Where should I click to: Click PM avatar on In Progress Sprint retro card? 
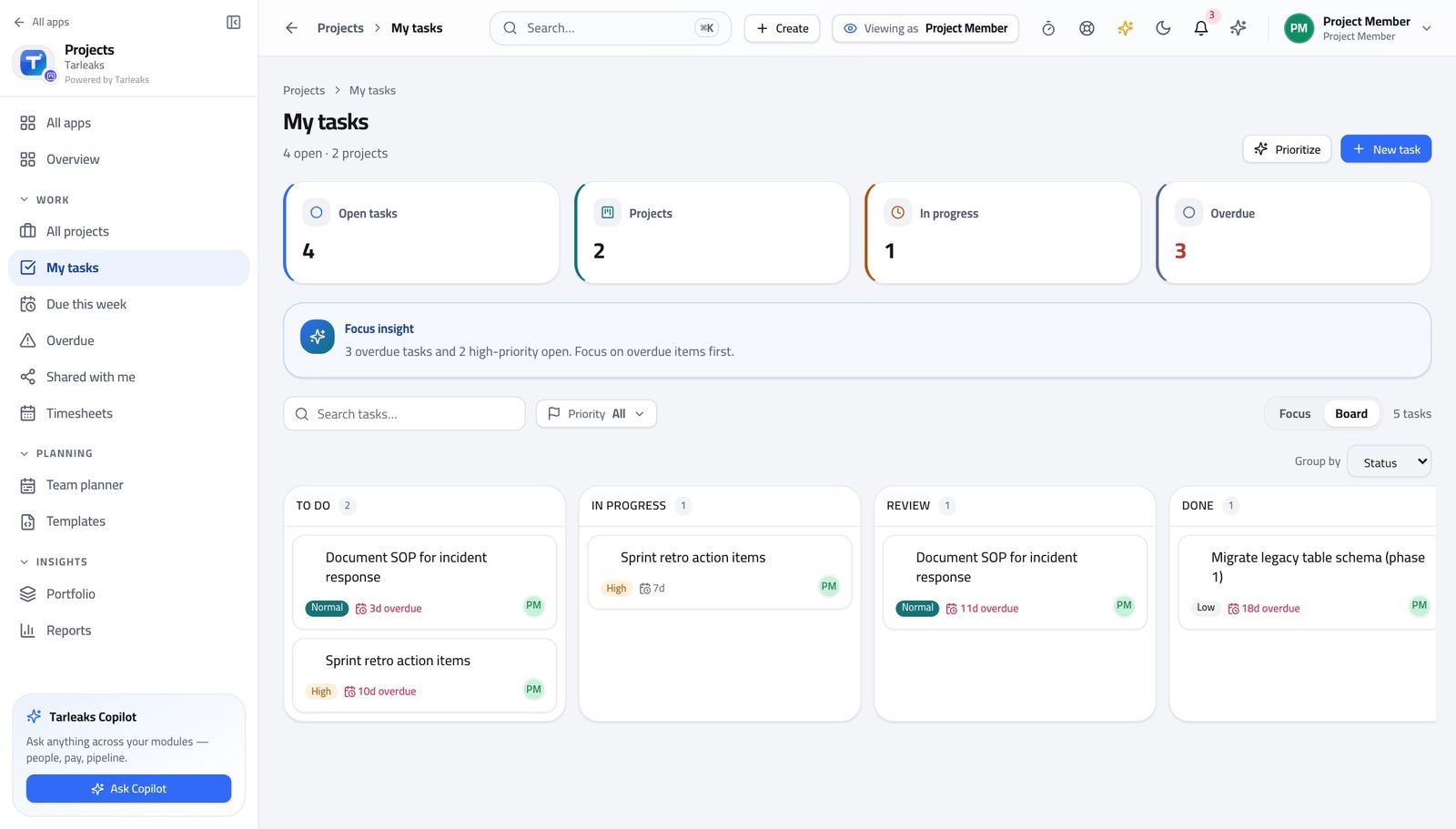pos(828,586)
